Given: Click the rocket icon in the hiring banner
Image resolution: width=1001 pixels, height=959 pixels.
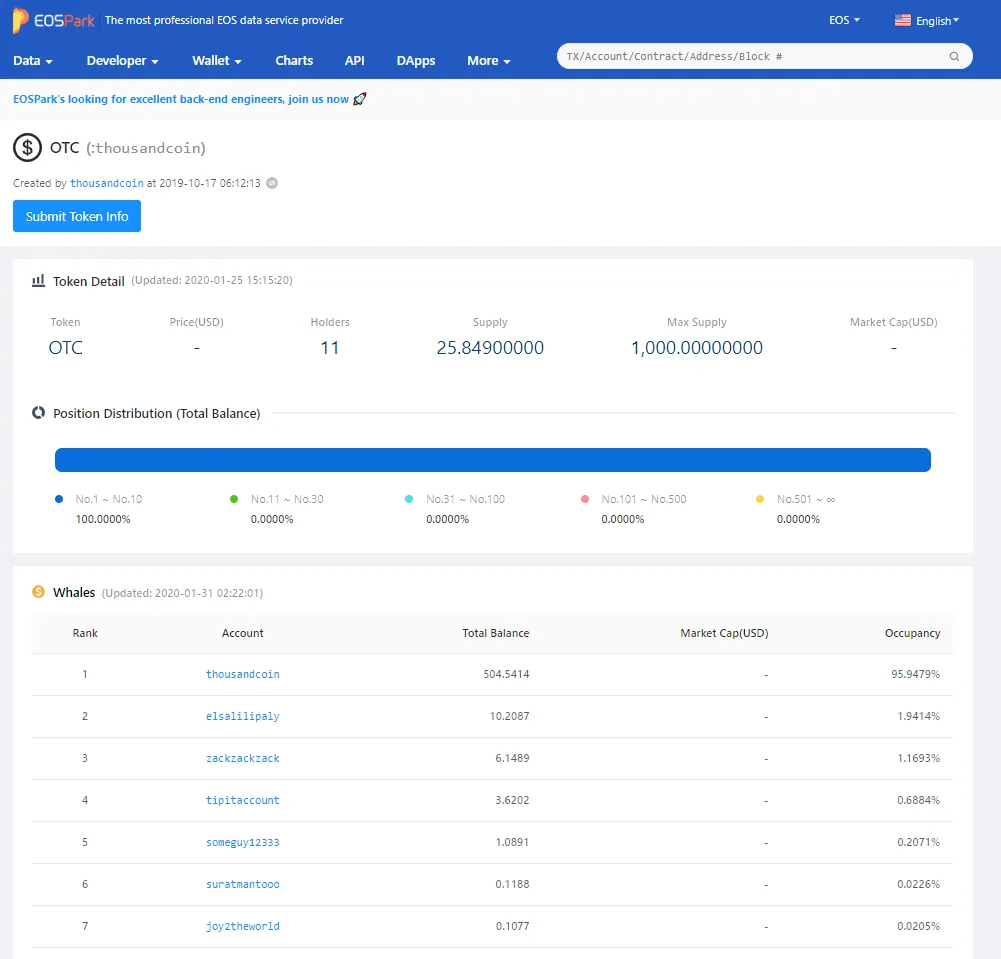Looking at the screenshot, I should pos(360,99).
